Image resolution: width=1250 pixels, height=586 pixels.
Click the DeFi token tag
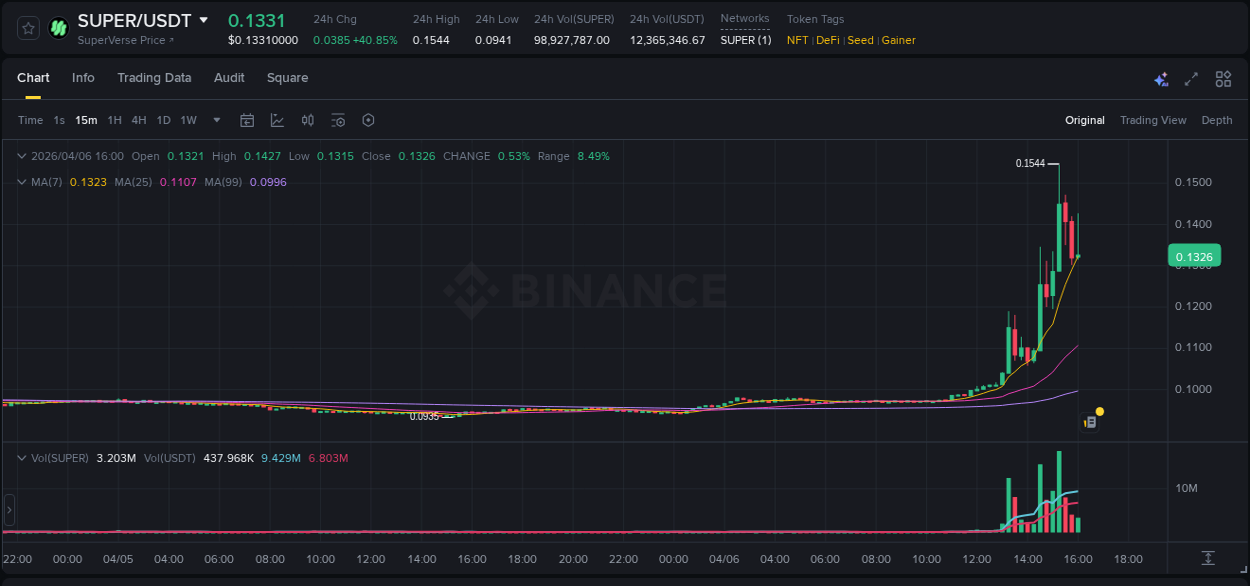[x=827, y=40]
